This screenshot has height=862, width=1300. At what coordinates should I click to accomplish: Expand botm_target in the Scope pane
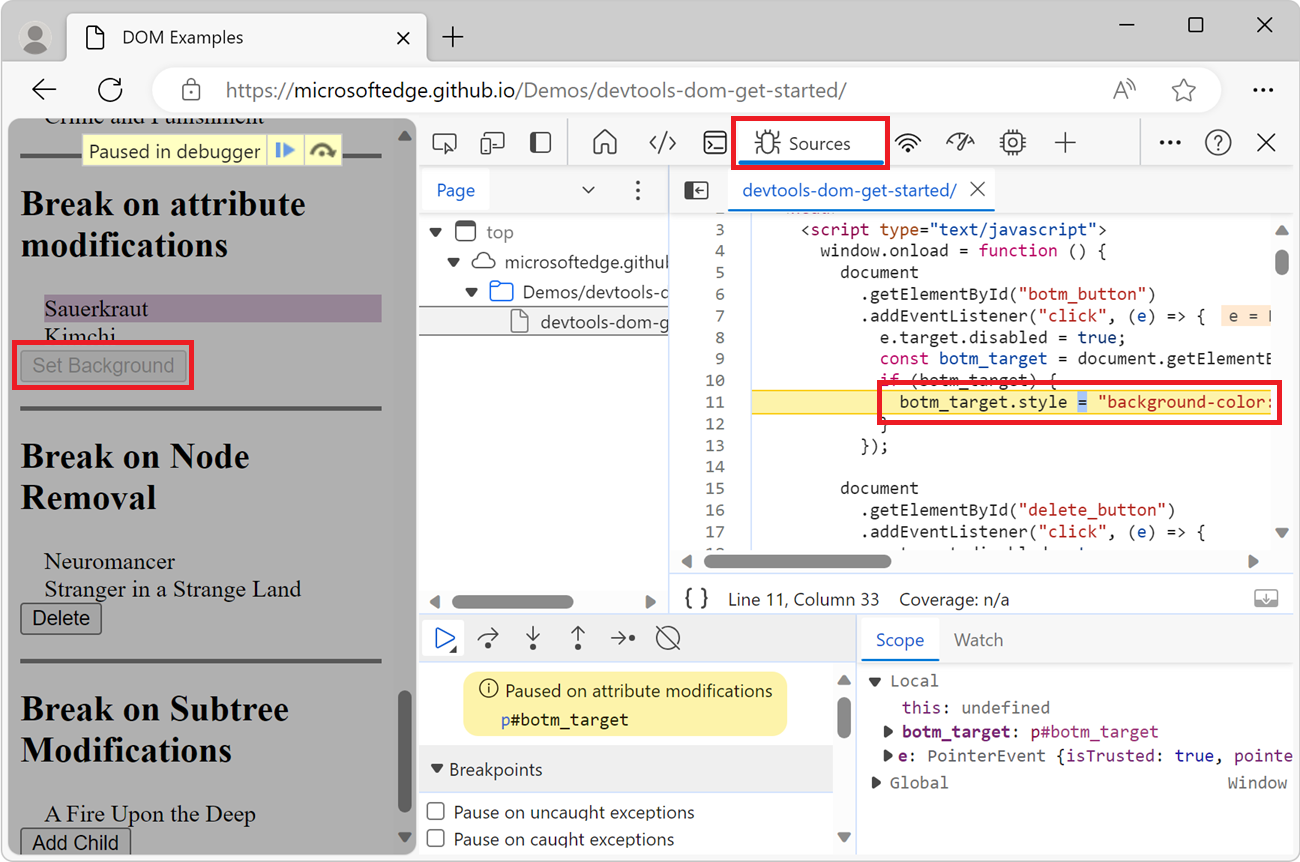tap(886, 731)
